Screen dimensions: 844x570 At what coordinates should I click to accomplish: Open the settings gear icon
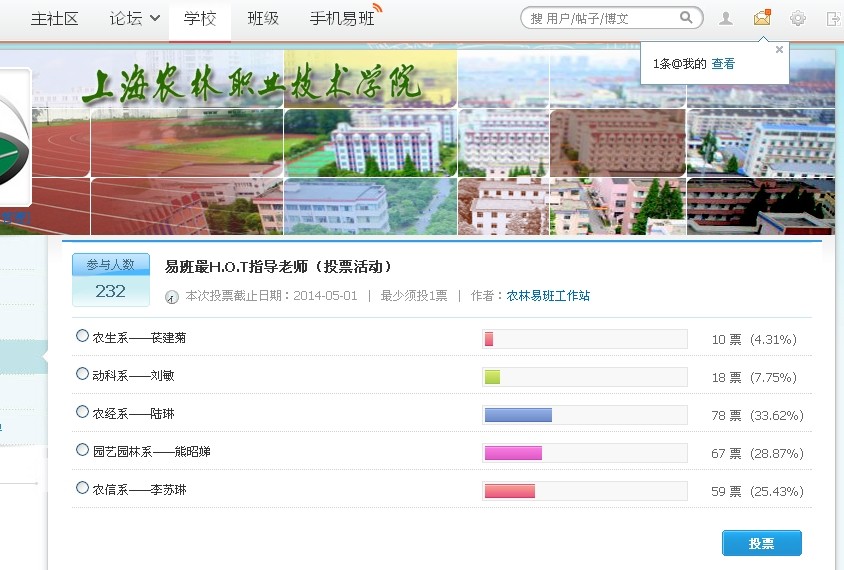(x=797, y=18)
